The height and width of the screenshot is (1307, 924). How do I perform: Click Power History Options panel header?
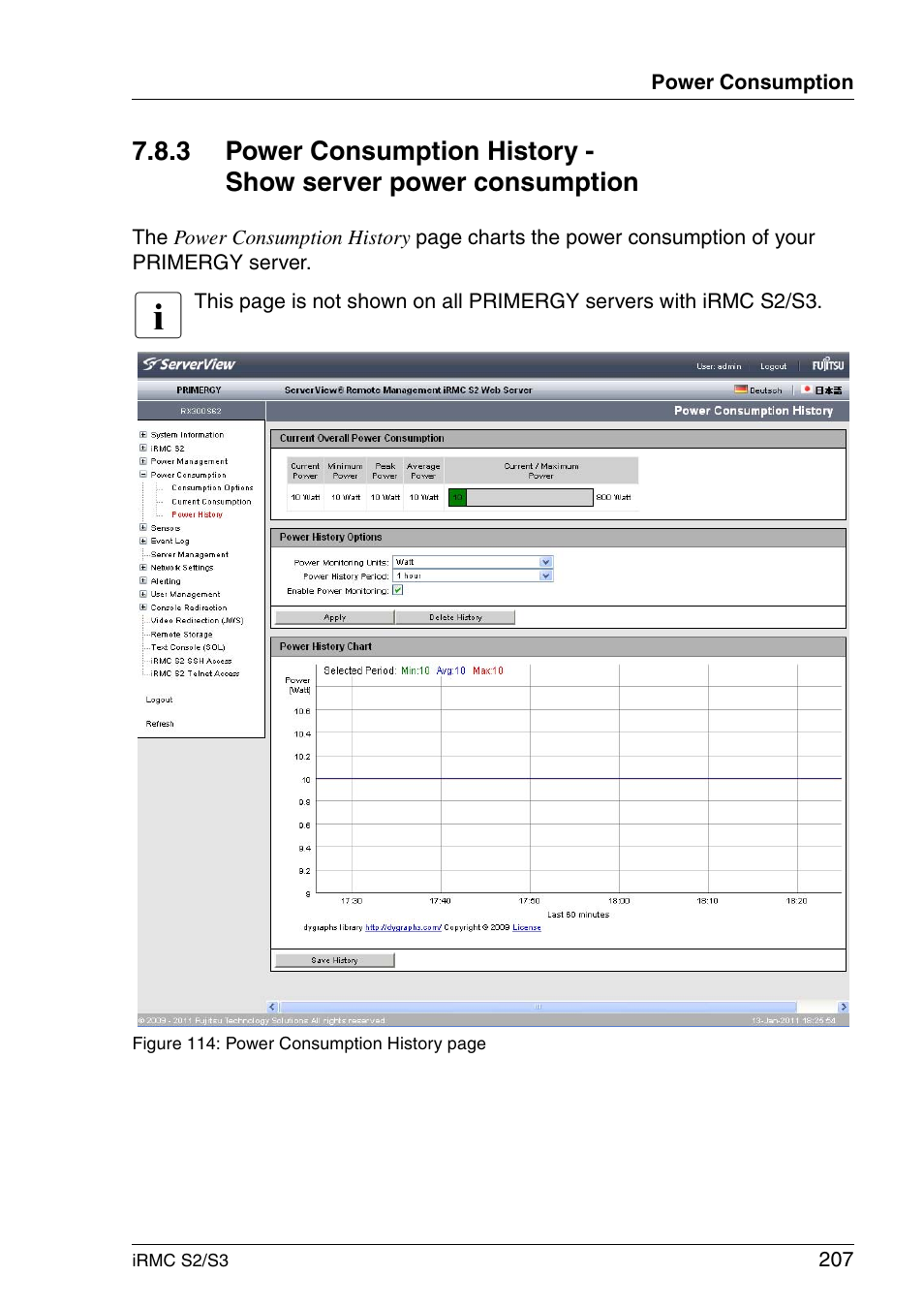558,537
